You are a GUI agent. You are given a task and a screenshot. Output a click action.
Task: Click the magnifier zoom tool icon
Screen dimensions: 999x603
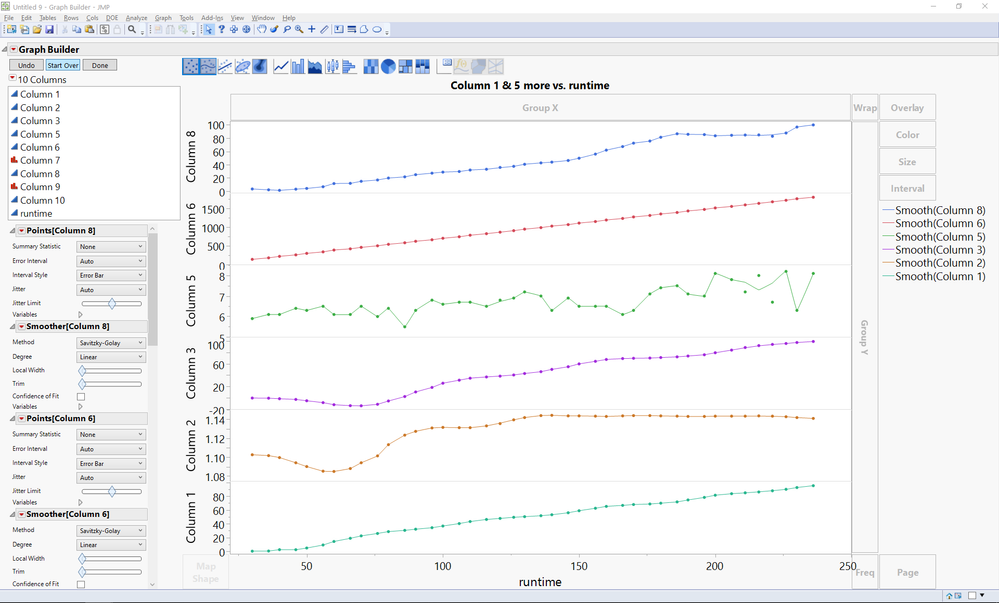(x=298, y=30)
